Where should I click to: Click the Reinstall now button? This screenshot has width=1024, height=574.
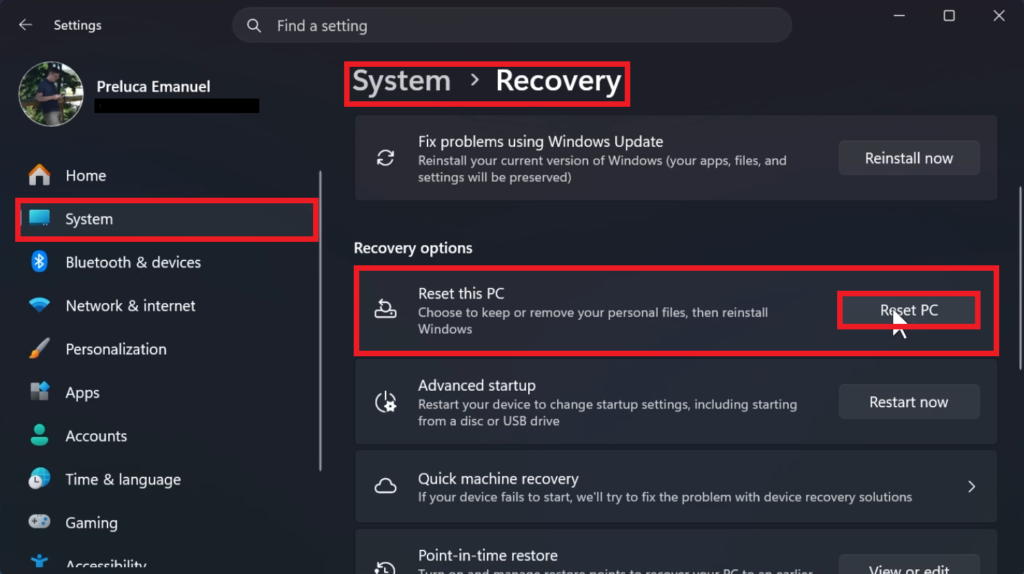coord(908,158)
